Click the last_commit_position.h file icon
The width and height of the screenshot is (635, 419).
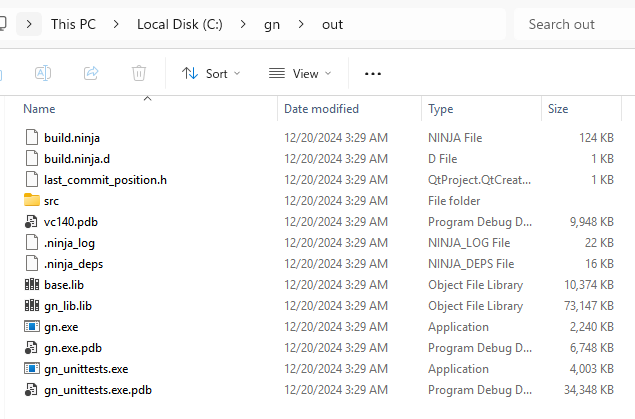click(32, 180)
